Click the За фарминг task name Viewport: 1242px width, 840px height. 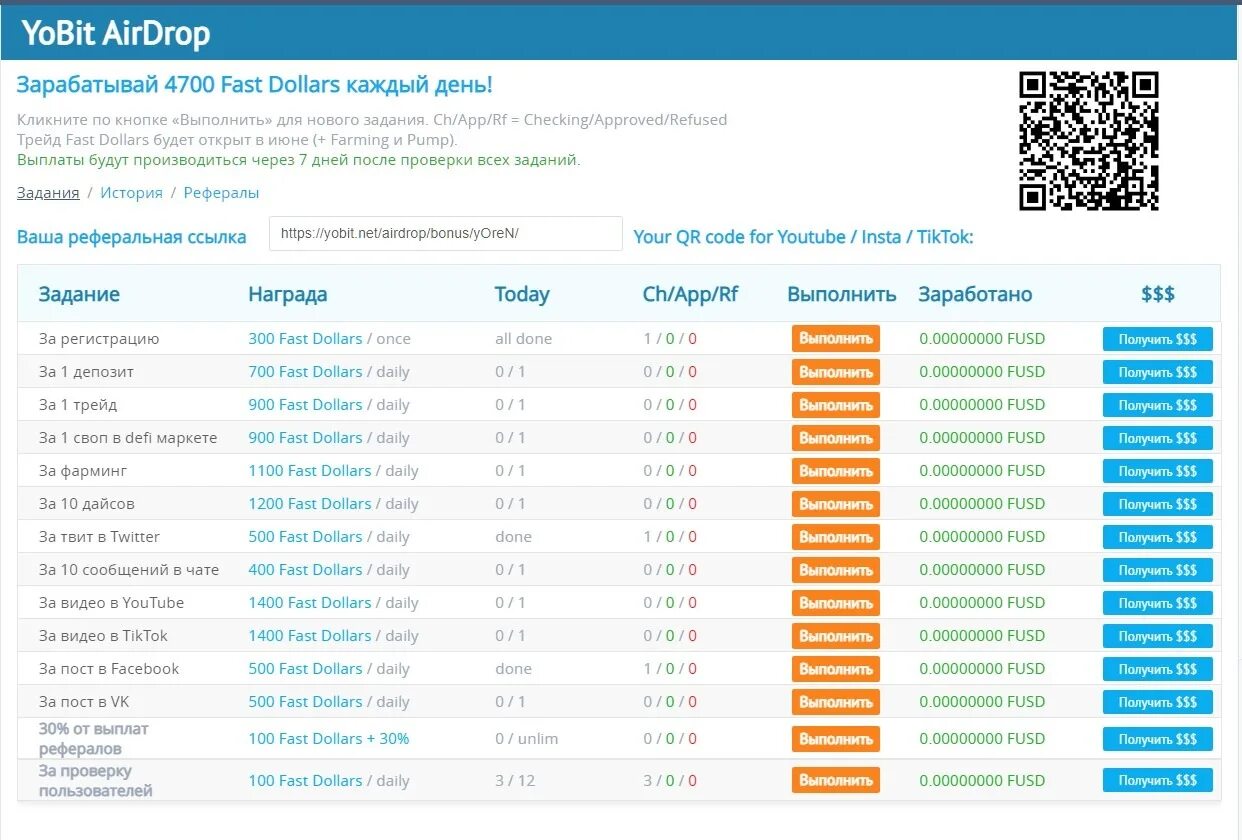coord(83,470)
